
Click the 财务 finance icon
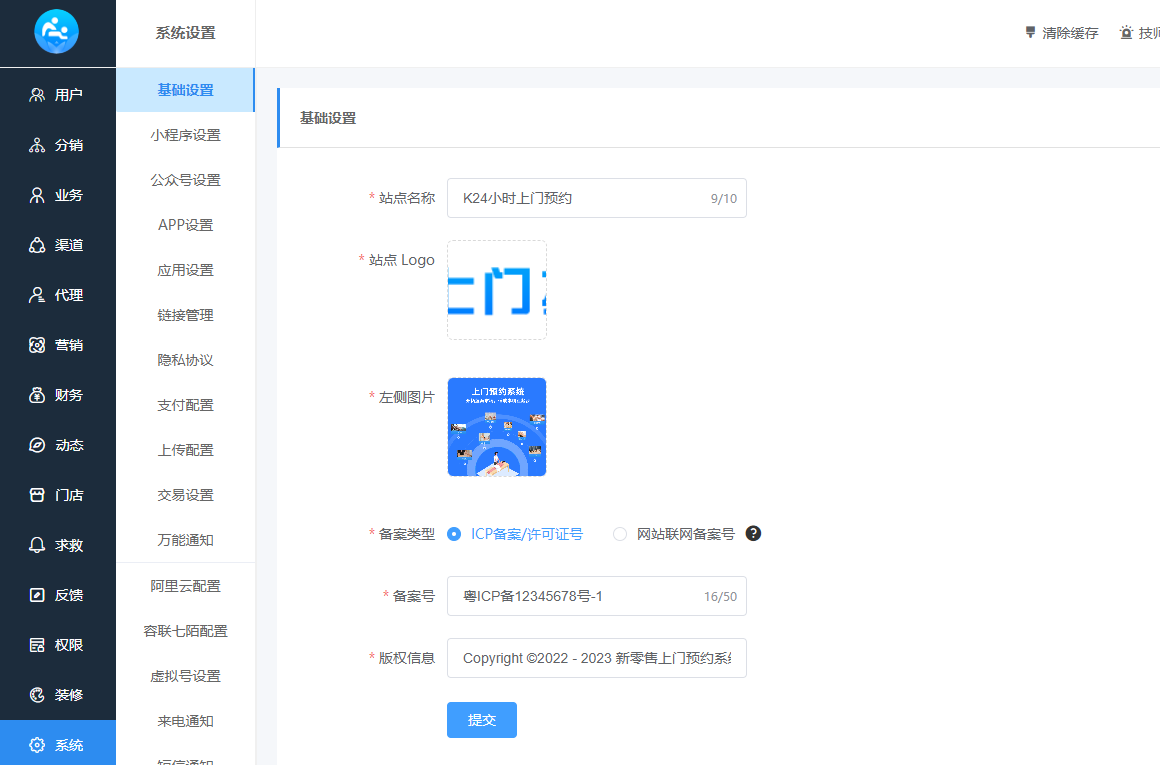point(40,394)
